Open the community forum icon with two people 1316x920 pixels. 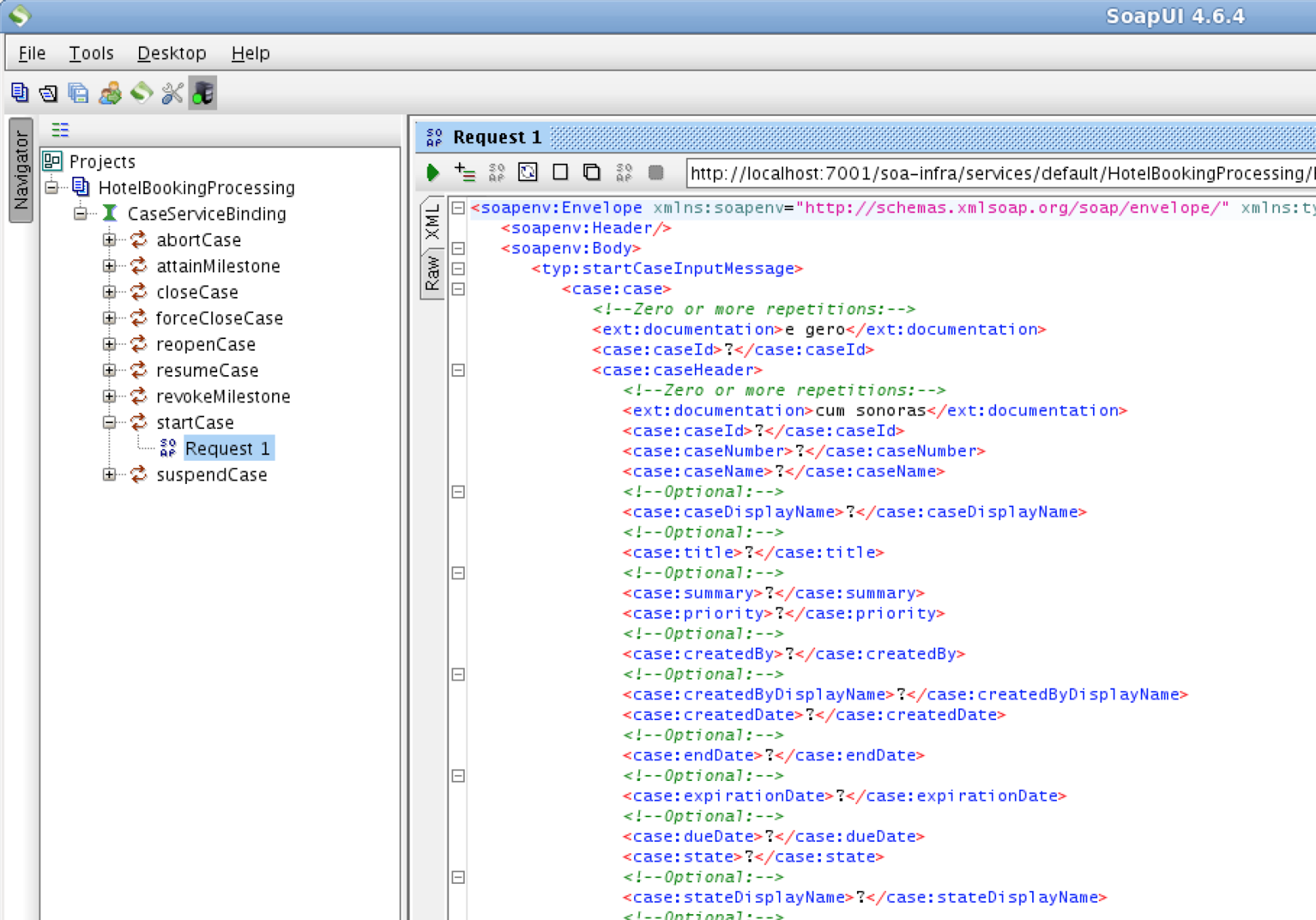tap(109, 93)
